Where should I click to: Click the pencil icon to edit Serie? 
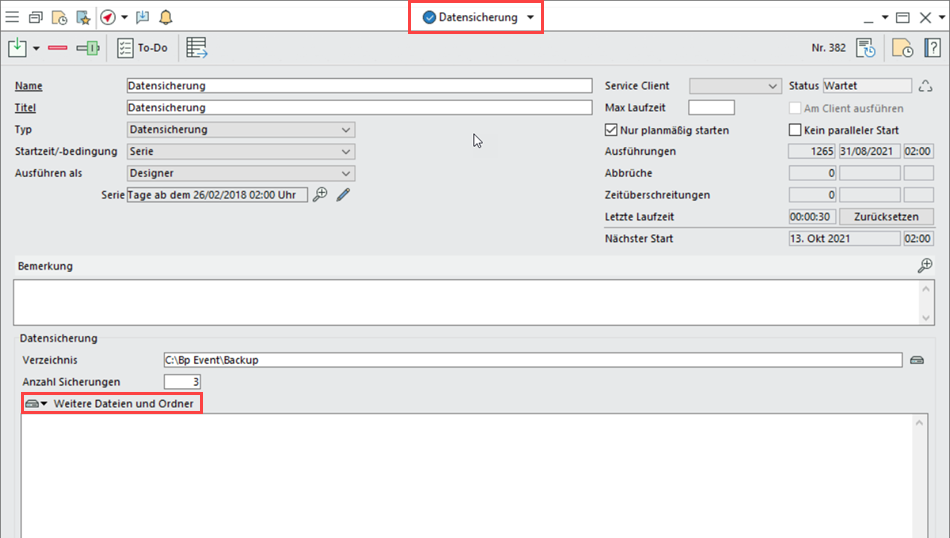pos(343,195)
